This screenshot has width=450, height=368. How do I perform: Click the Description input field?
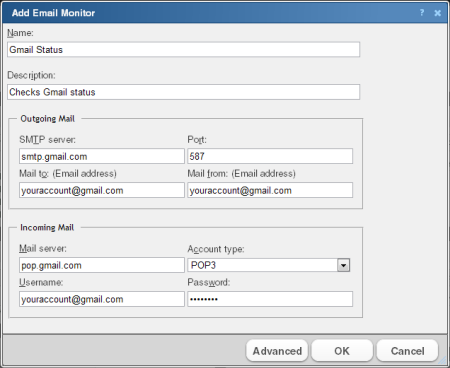[x=183, y=92]
